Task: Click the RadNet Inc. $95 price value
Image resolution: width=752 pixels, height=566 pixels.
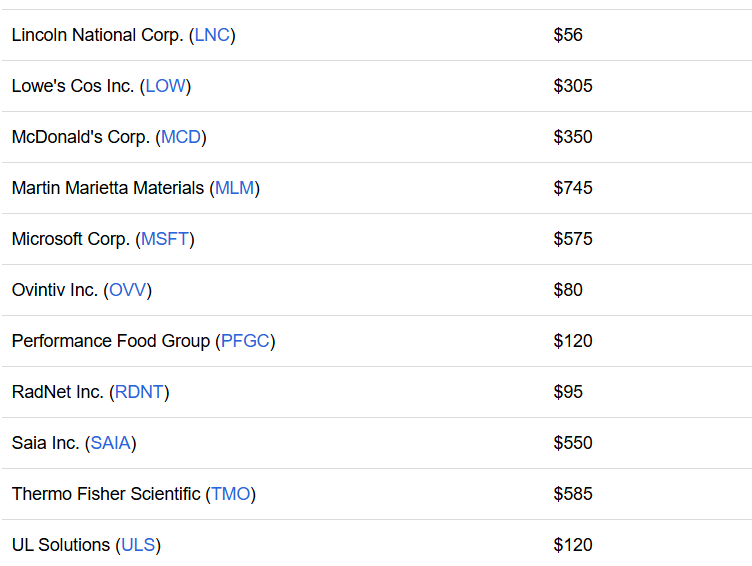Action: (568, 392)
